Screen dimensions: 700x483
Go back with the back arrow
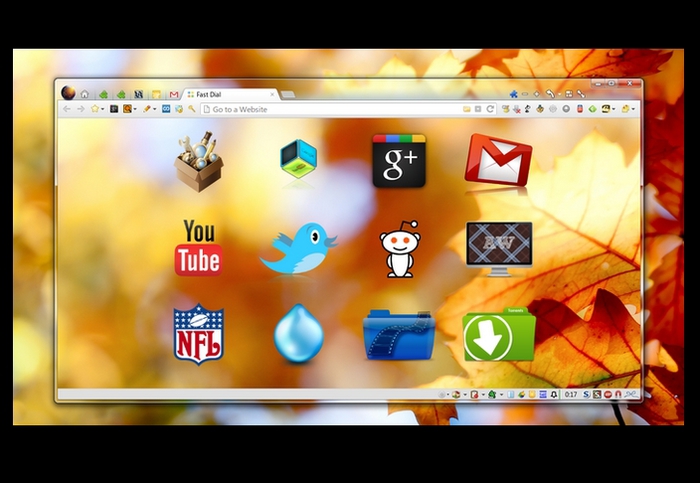(67, 109)
